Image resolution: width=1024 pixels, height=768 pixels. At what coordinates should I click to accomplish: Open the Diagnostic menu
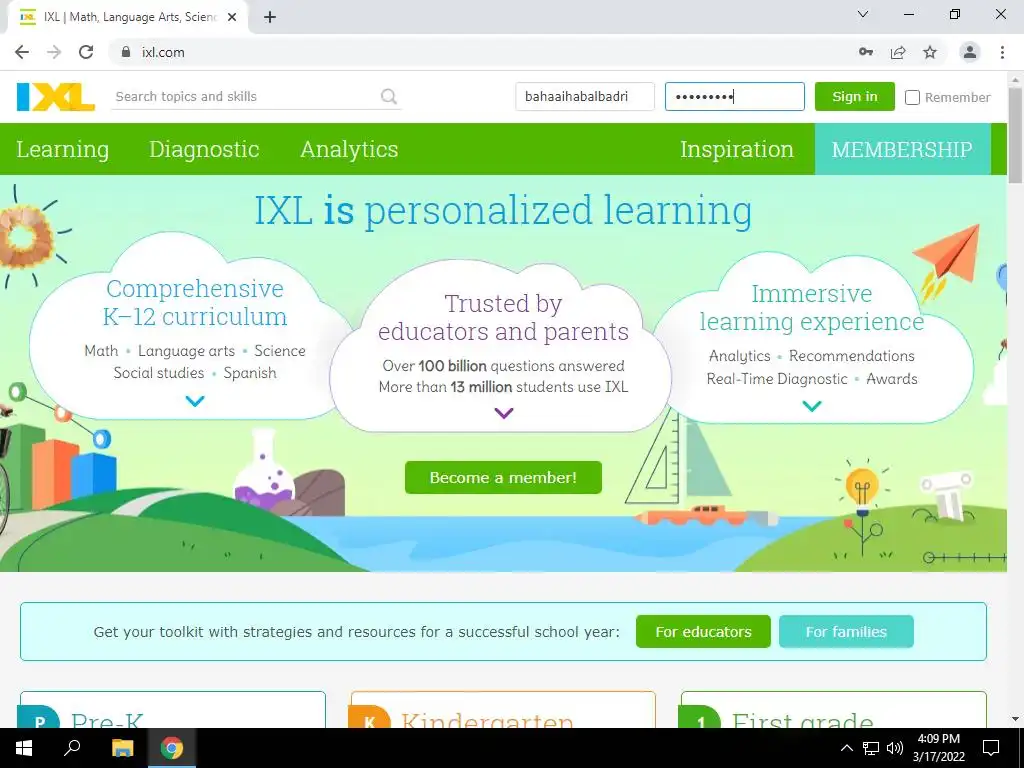point(204,150)
